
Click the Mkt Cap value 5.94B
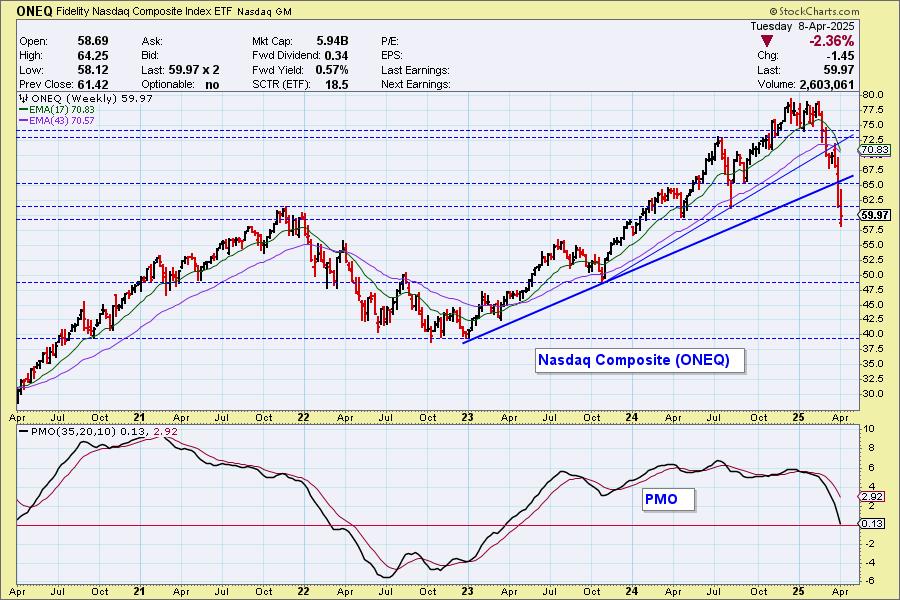(332, 41)
